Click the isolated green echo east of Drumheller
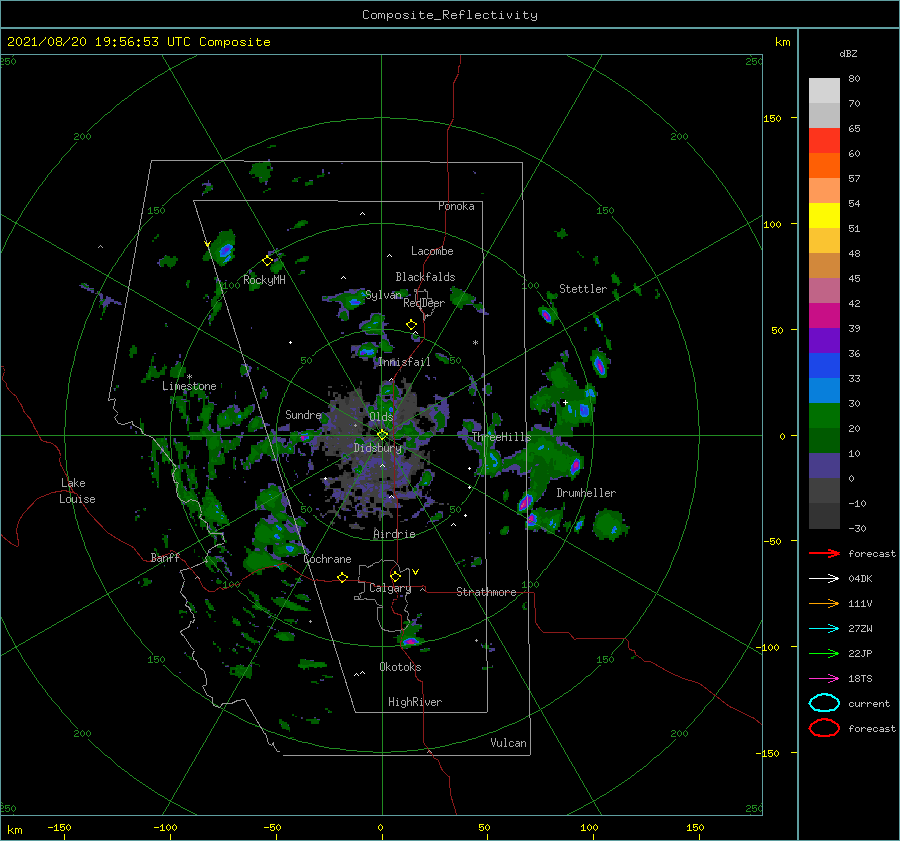The width and height of the screenshot is (900, 841). [x=609, y=525]
